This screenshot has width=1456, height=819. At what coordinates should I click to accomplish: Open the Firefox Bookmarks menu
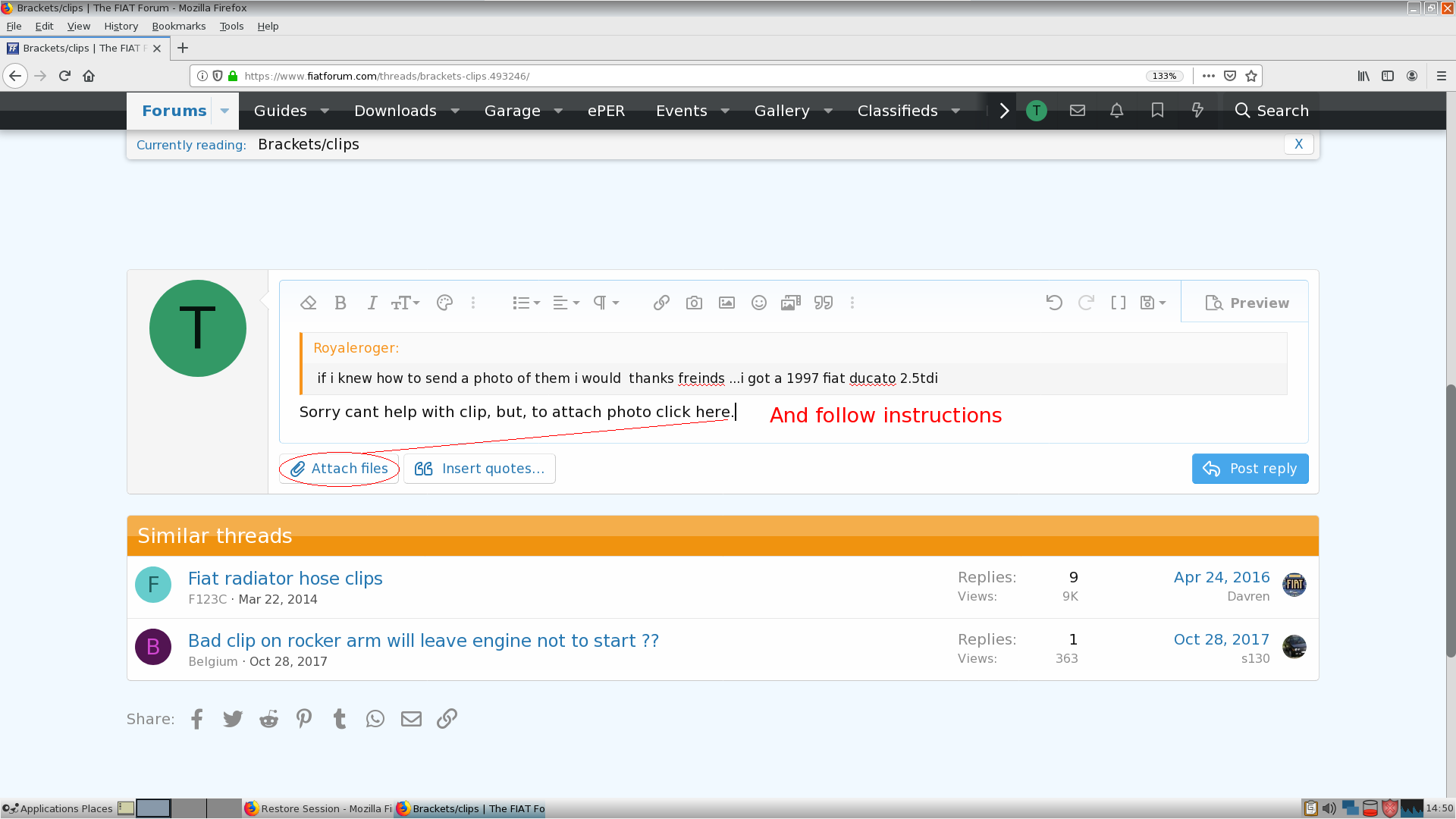[178, 26]
